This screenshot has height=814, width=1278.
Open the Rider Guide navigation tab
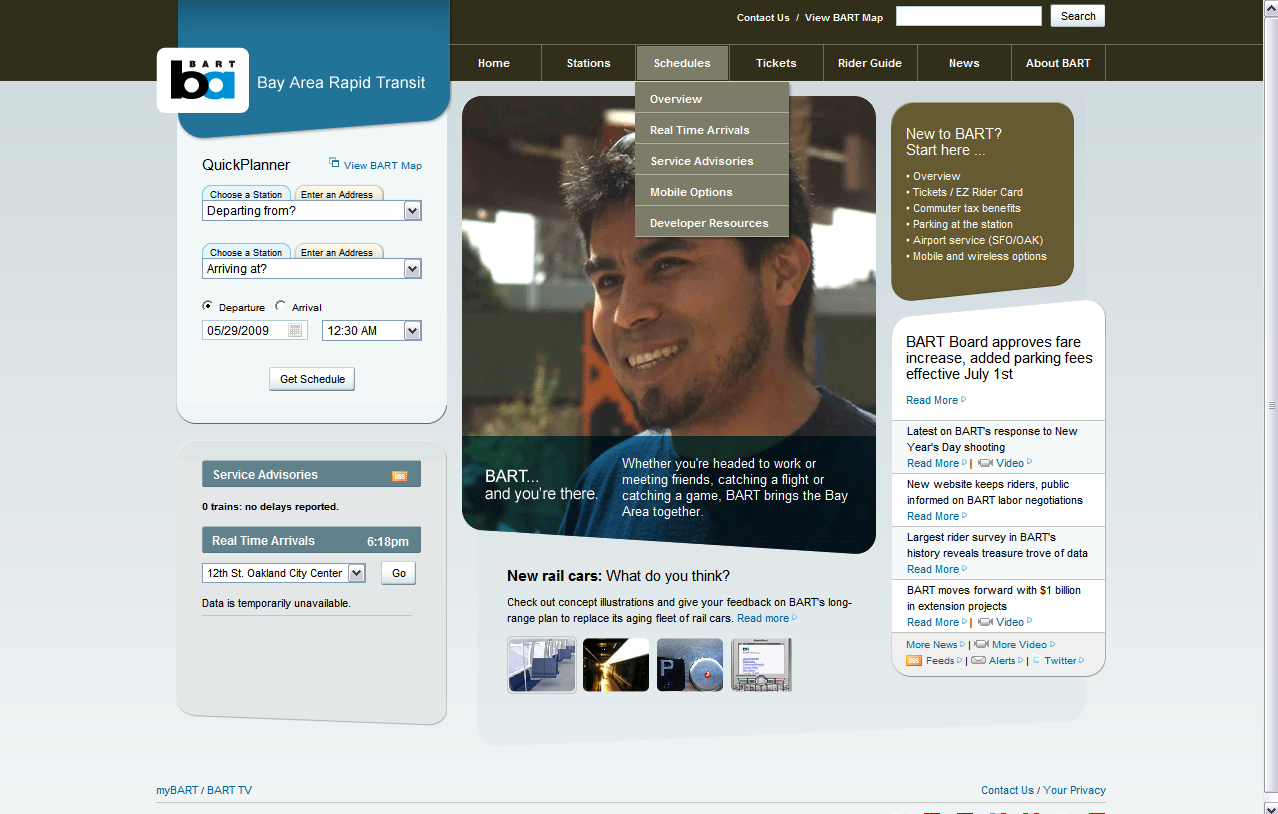[869, 63]
